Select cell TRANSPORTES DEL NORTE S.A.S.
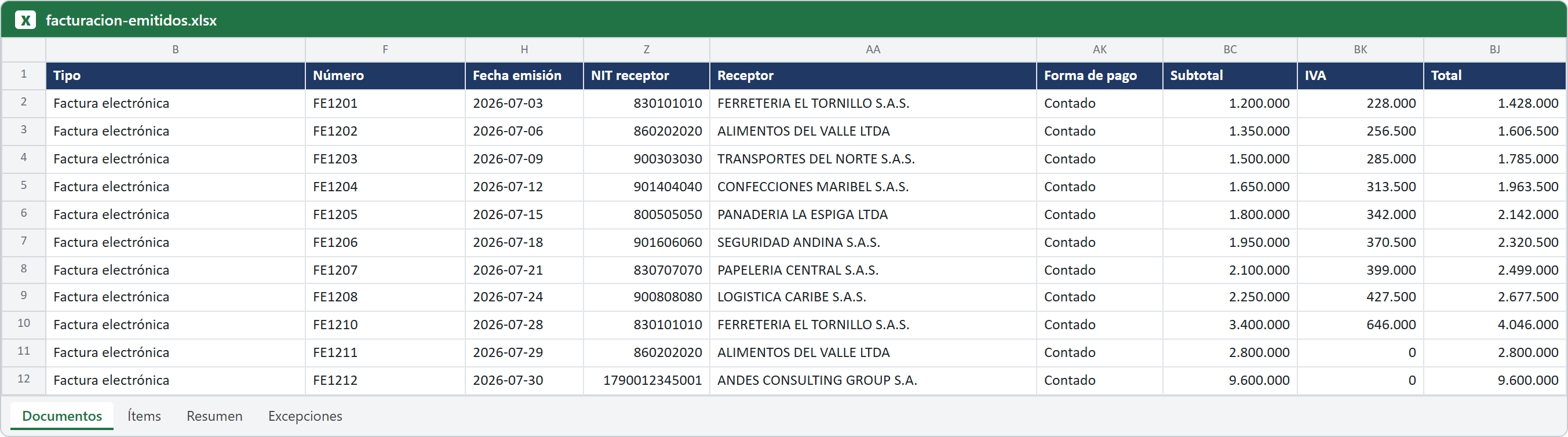This screenshot has width=1568, height=437. coord(873,159)
